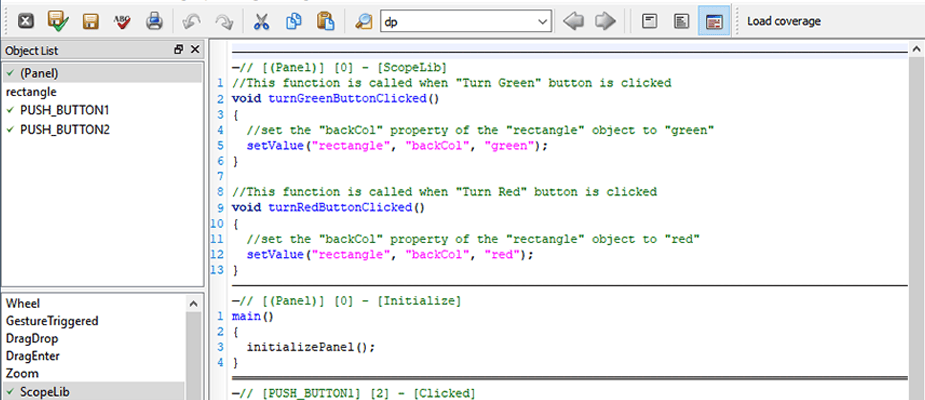
Task: Click the comment about "Turn Green" button
Action: [x=451, y=83]
